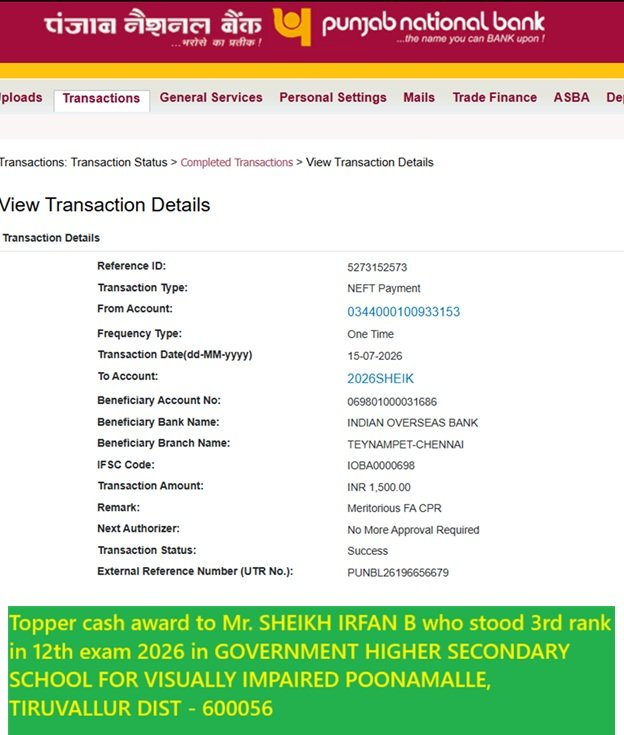Select the Reference ID value 5273152573
The height and width of the screenshot is (735, 624).
coord(377,267)
